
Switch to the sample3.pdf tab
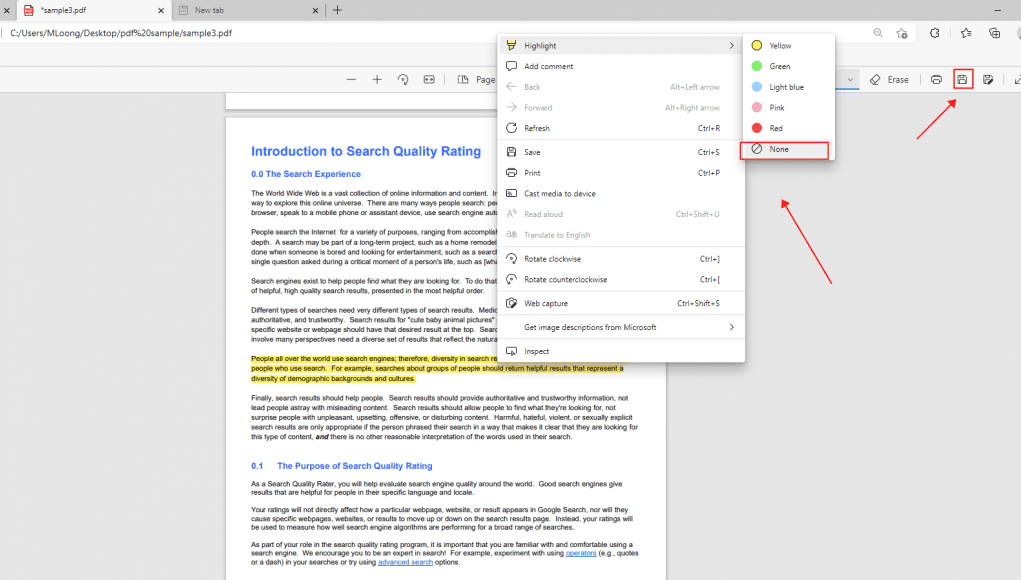click(x=92, y=10)
